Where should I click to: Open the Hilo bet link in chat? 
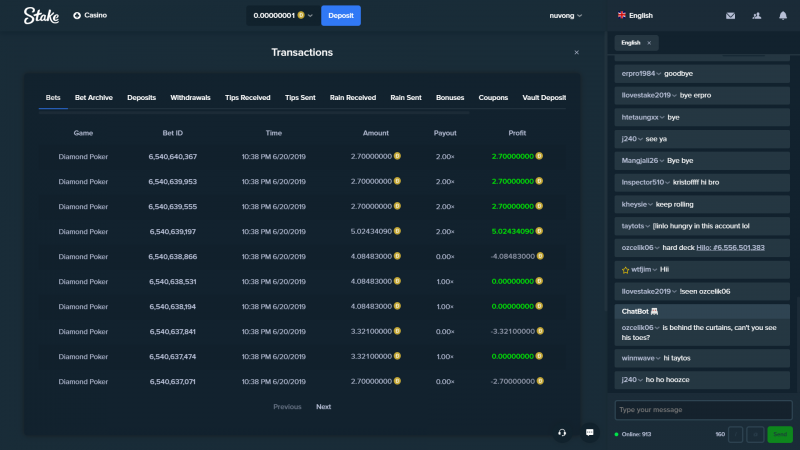(x=730, y=247)
